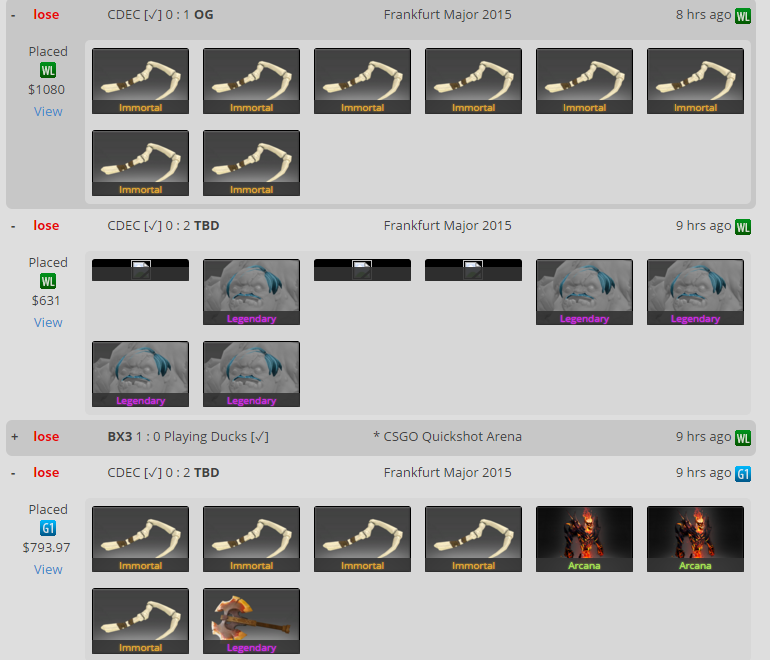Click 8 hrs ago timestamp
This screenshot has width=770, height=660.
703,15
